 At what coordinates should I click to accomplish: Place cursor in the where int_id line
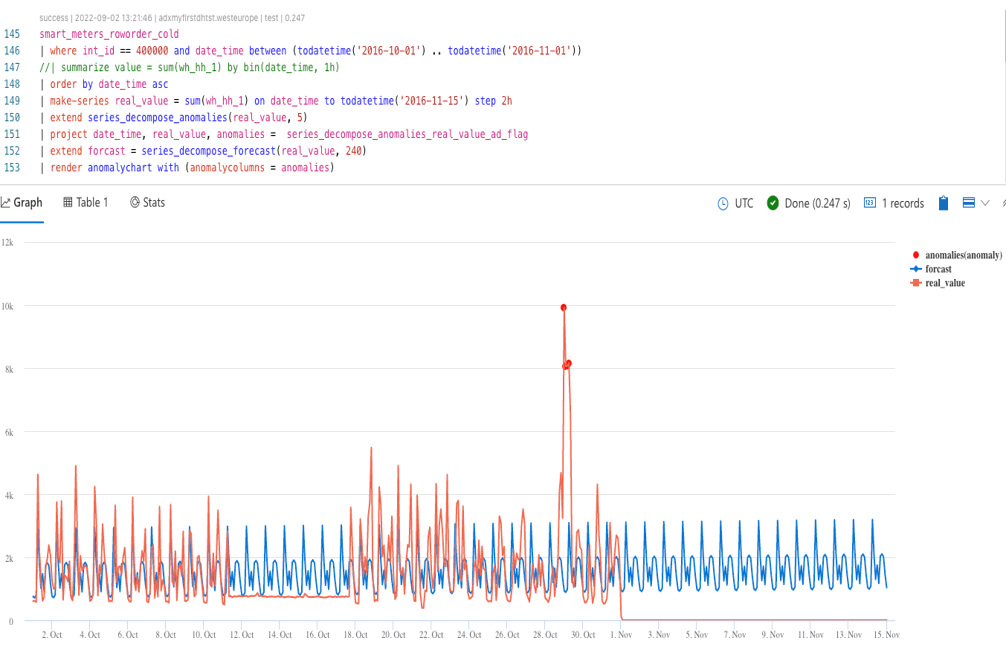coord(311,51)
